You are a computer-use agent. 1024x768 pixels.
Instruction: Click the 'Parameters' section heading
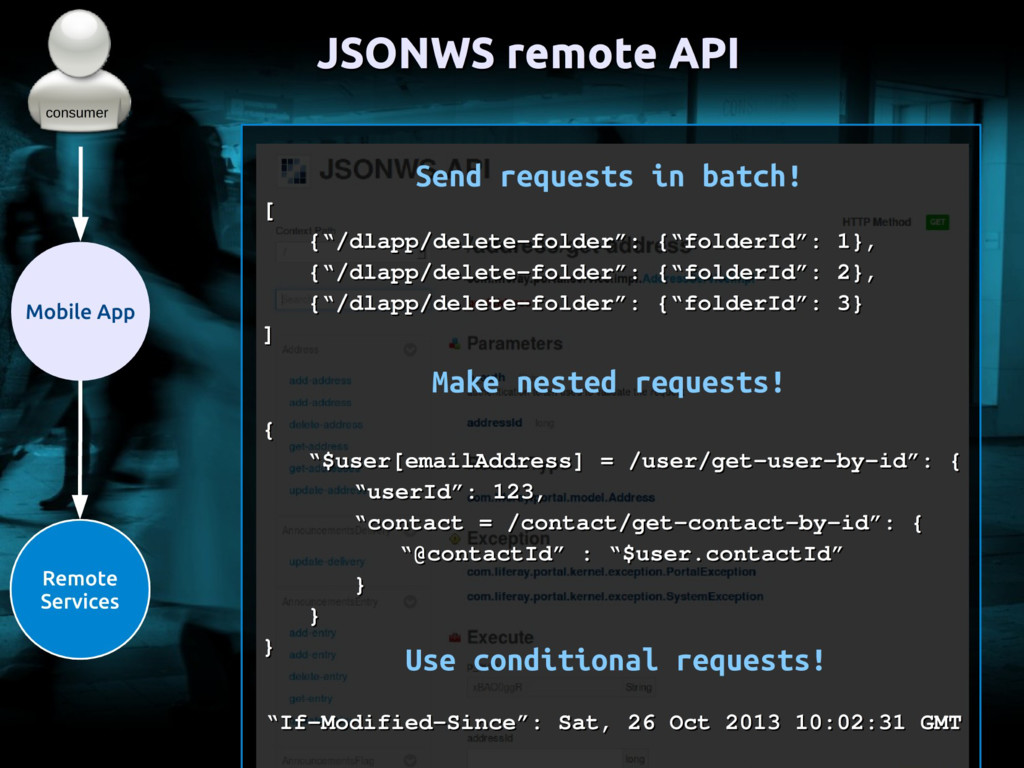[515, 344]
